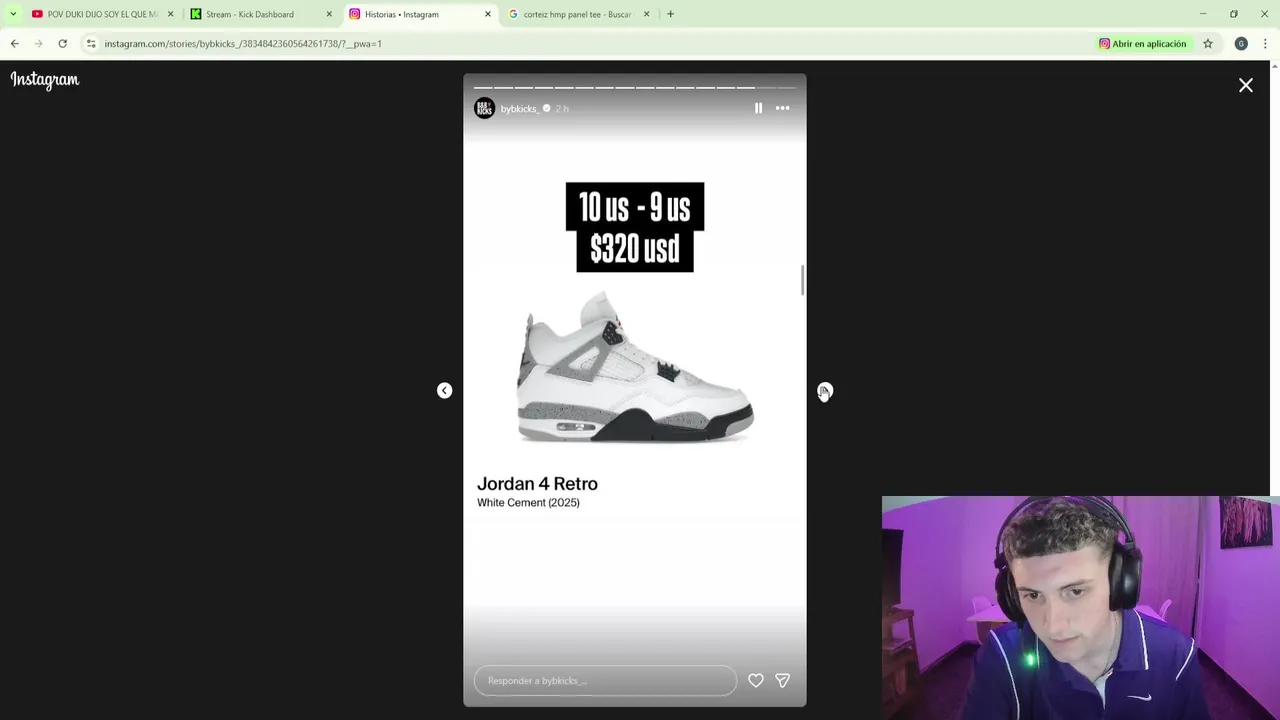Click 'Abrir en aplicación' button
The height and width of the screenshot is (720, 1280).
tap(1143, 44)
